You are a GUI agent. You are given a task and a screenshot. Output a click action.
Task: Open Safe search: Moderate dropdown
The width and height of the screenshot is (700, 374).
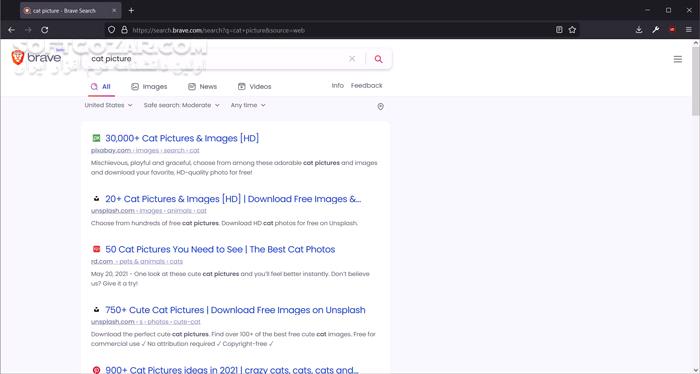182,105
